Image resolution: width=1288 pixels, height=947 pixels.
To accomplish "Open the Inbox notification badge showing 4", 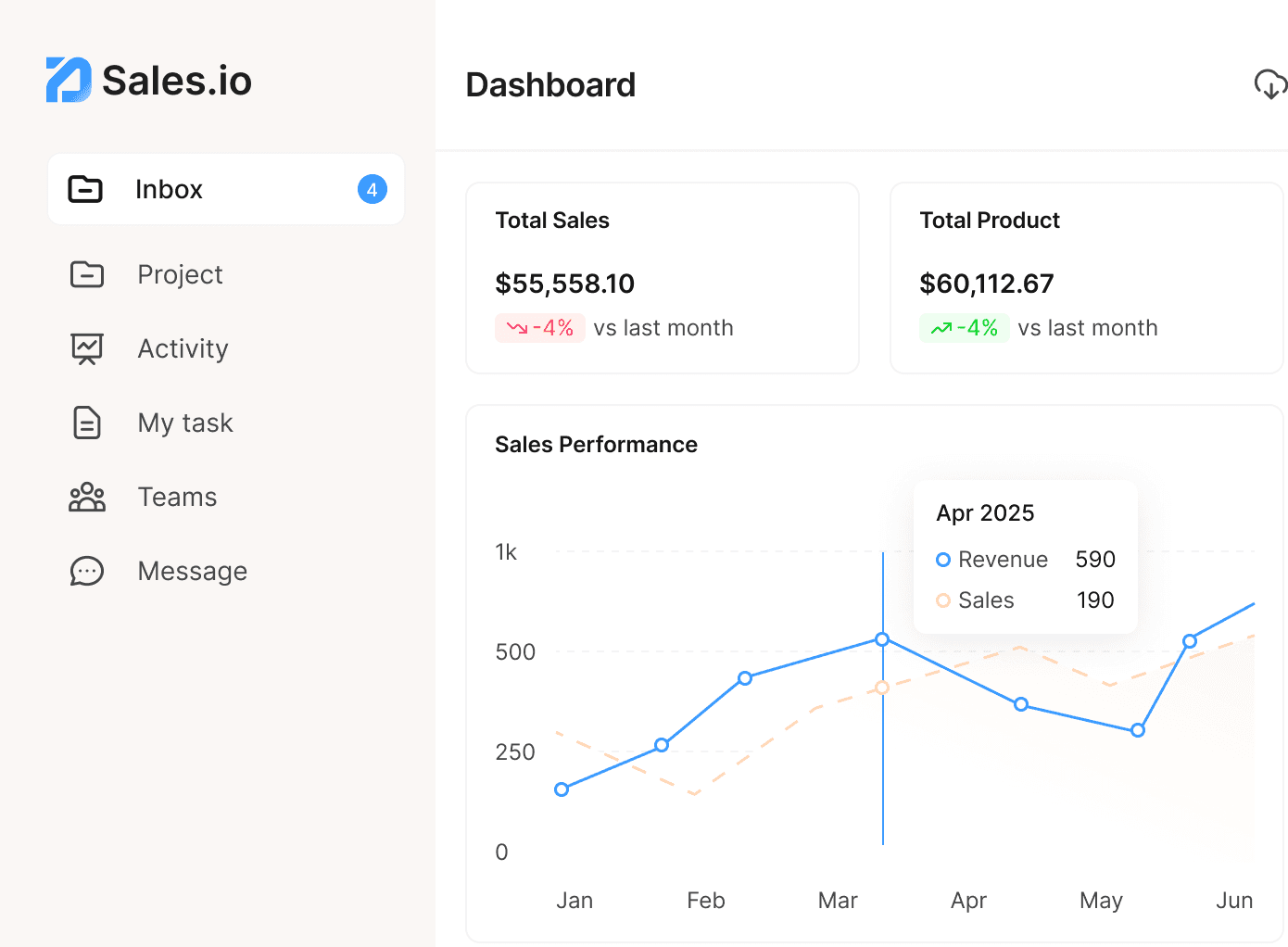I will tap(372, 189).
